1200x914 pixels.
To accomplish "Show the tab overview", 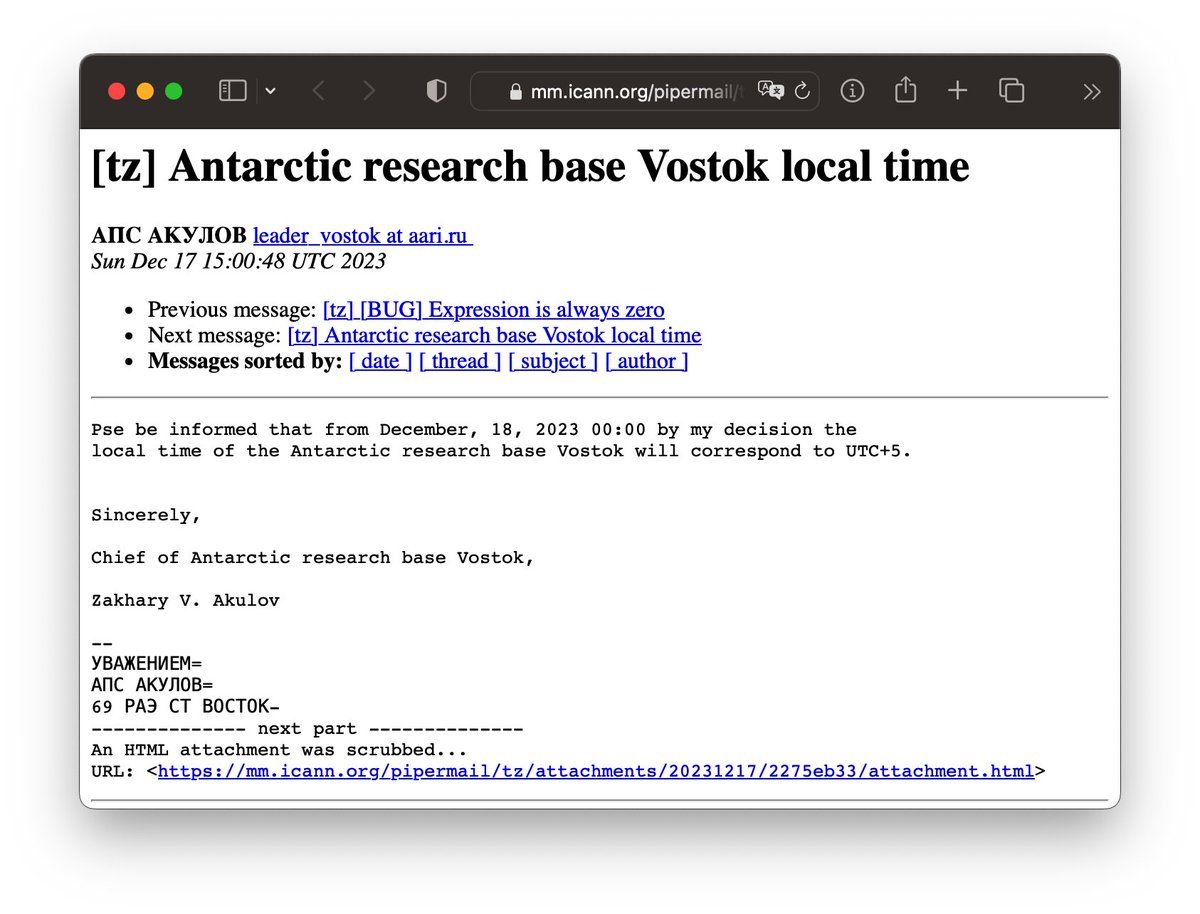I will point(1011,91).
